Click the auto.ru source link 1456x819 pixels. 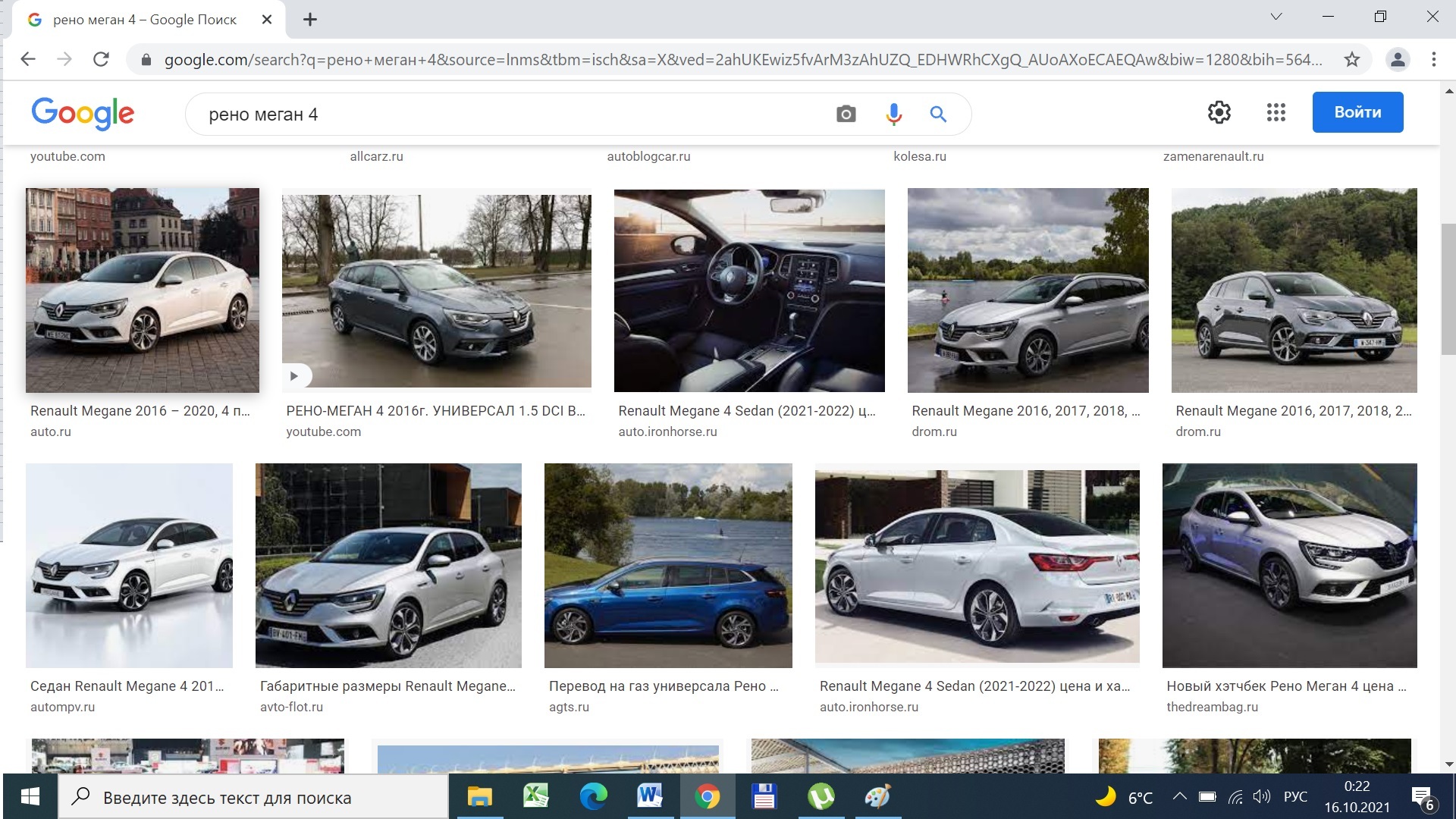pyautogui.click(x=51, y=431)
